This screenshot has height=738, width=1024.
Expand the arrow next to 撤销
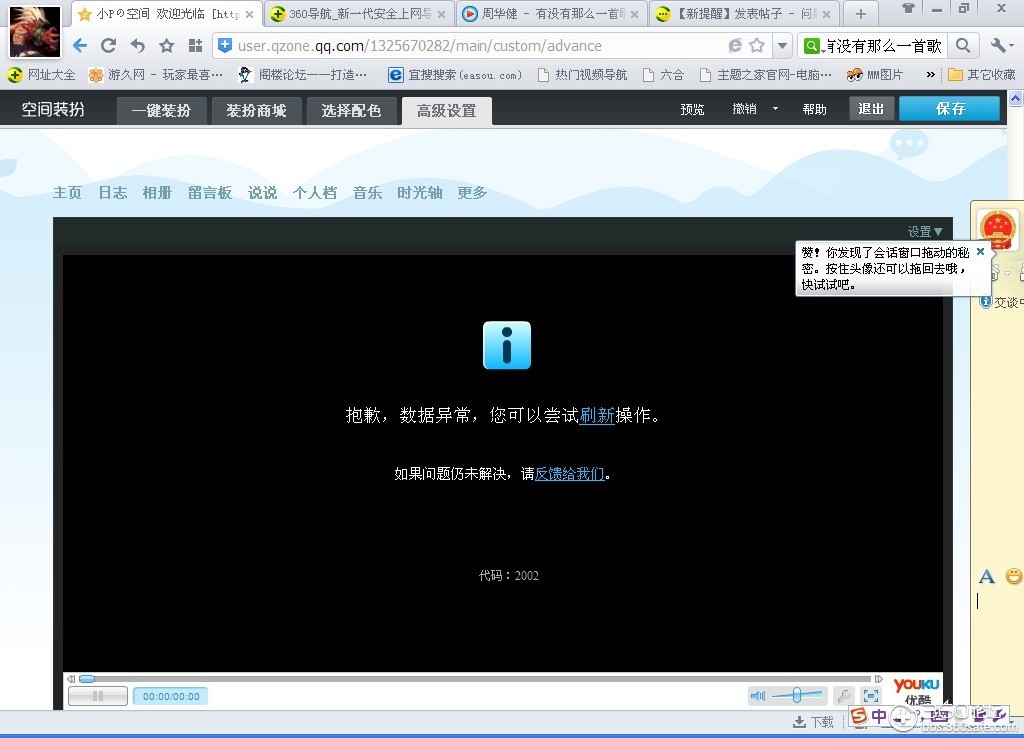pos(775,109)
